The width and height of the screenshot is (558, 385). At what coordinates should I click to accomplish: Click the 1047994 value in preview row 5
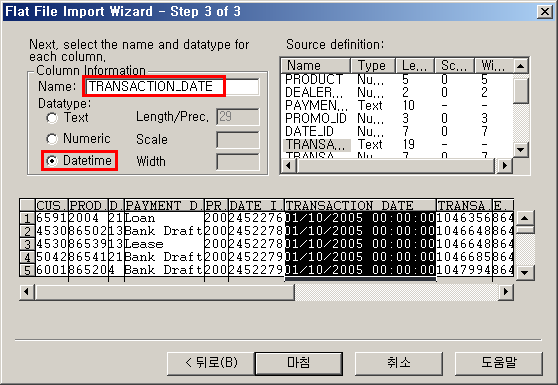click(464, 270)
